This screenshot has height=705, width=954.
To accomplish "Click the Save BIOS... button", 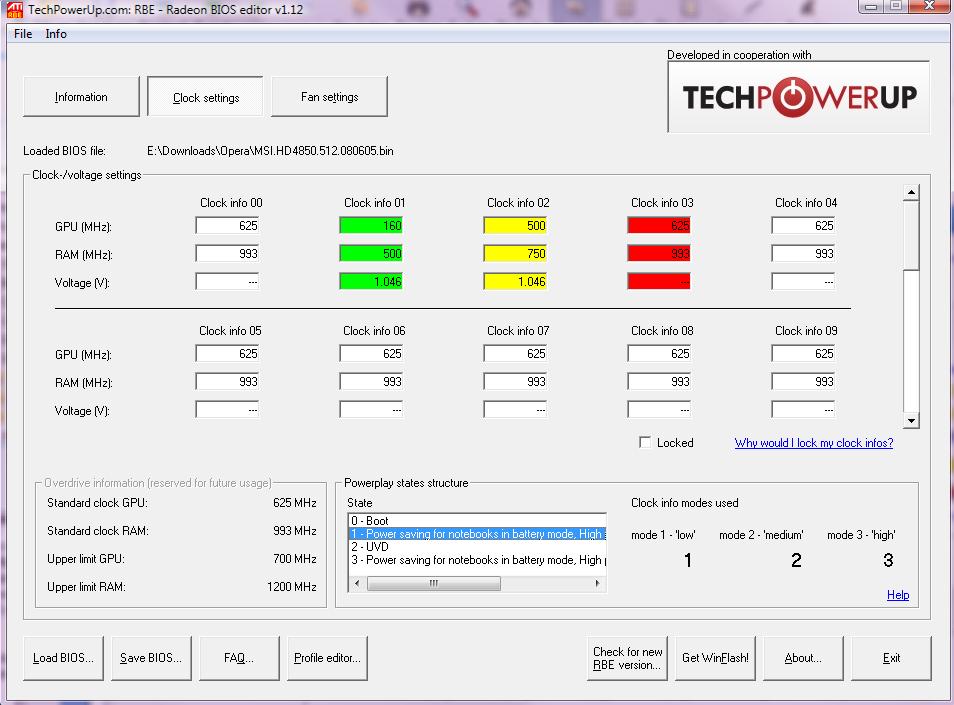I will coord(151,658).
